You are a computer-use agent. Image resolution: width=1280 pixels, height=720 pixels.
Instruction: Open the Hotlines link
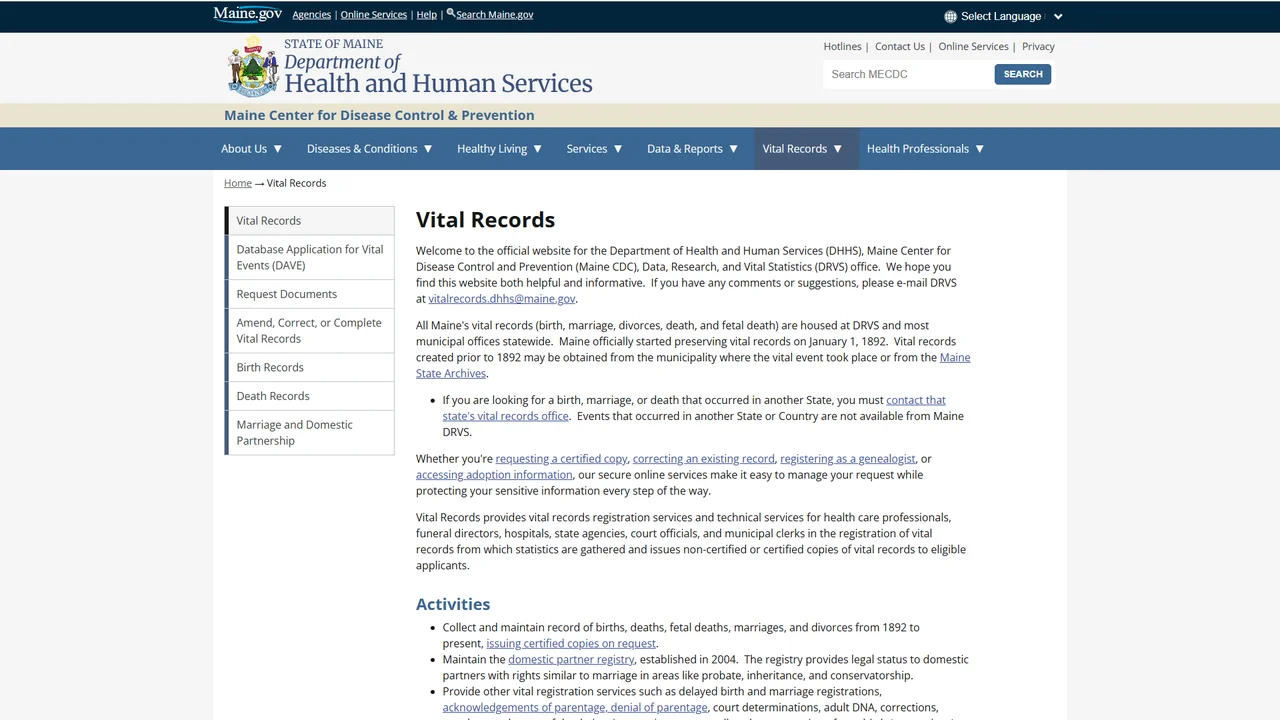pos(842,47)
